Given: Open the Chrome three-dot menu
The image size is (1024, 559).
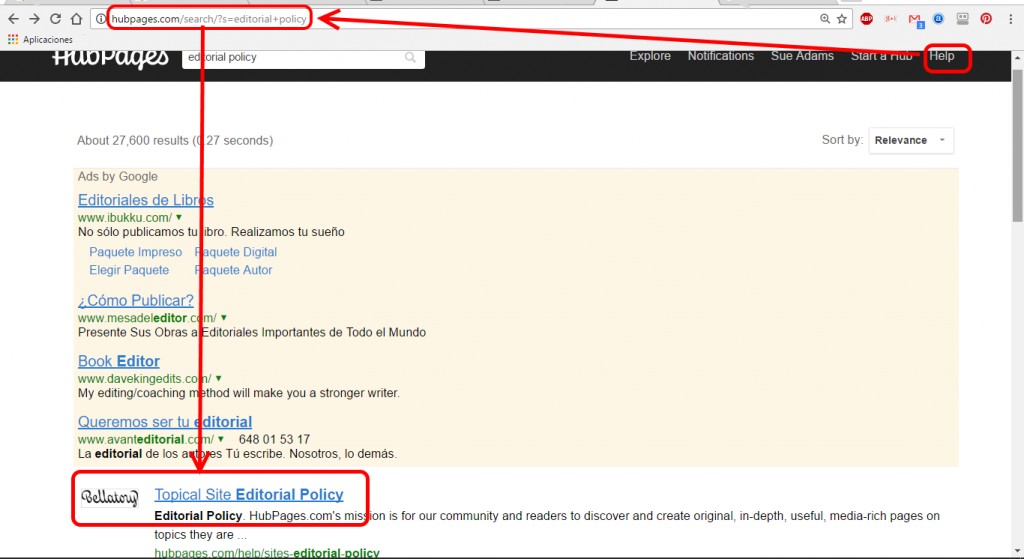Looking at the screenshot, I should 1010,19.
